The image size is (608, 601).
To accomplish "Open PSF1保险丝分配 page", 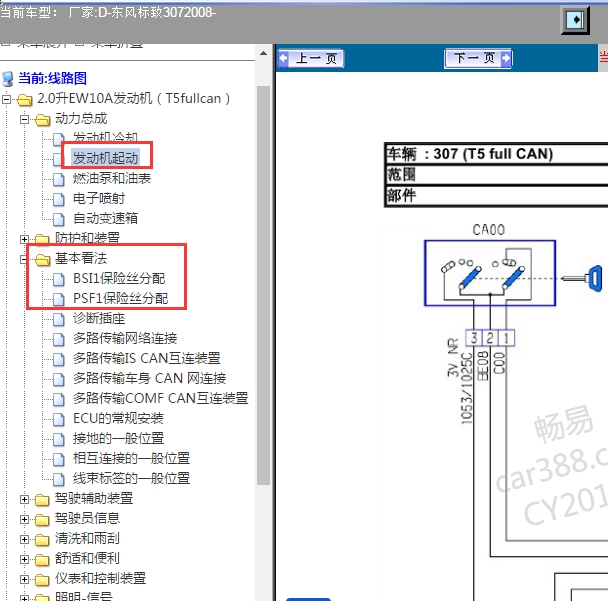I will pos(121,299).
